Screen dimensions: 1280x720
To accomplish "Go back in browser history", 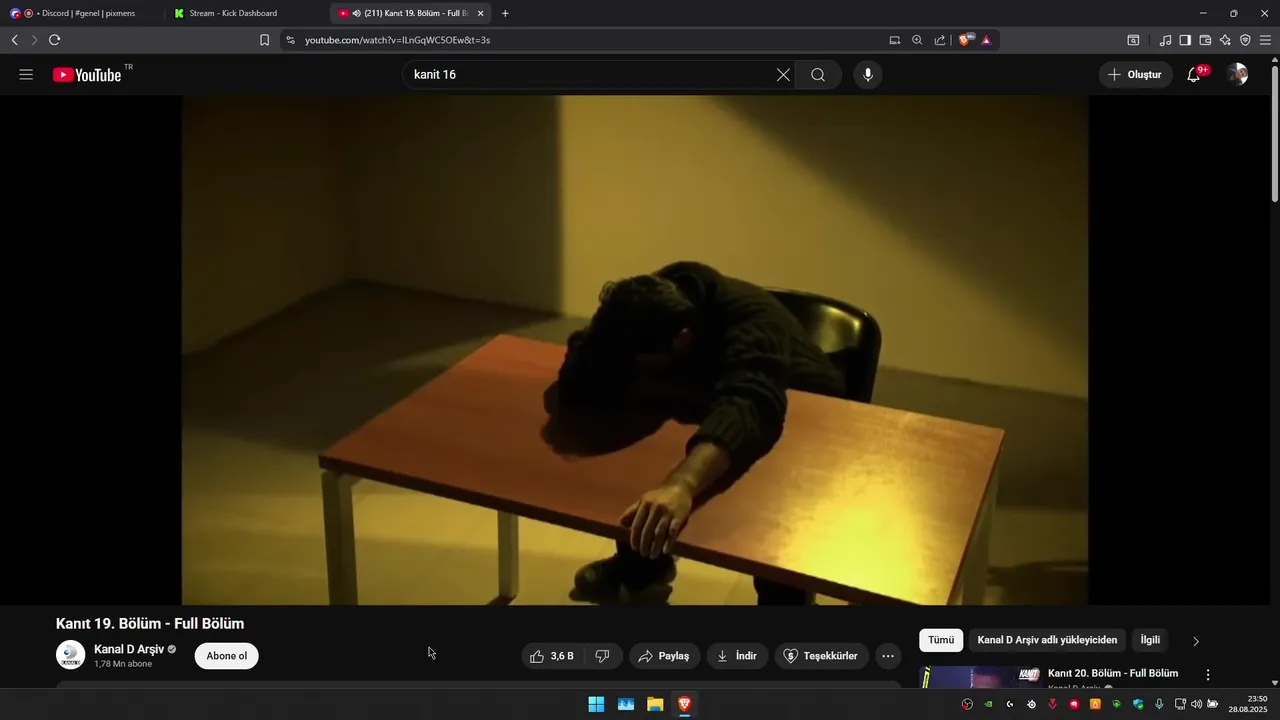I will pos(14,40).
